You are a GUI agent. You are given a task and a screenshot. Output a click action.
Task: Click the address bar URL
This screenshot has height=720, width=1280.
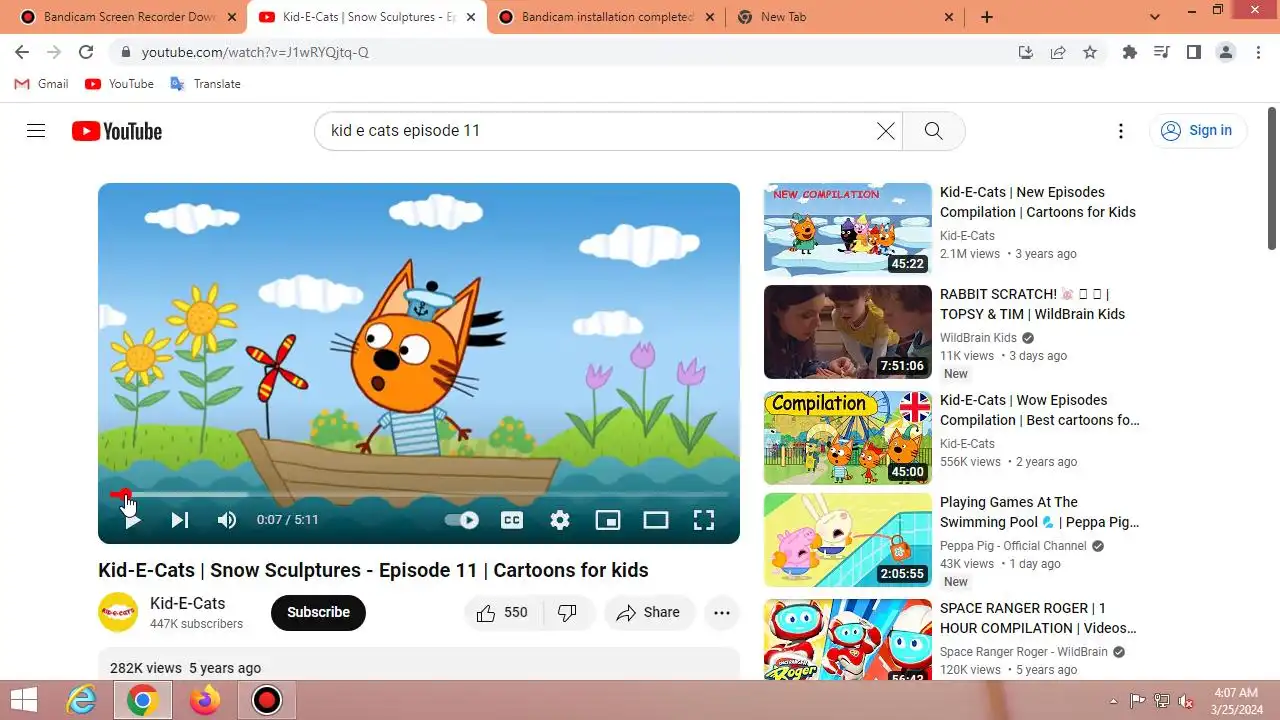[x=255, y=52]
